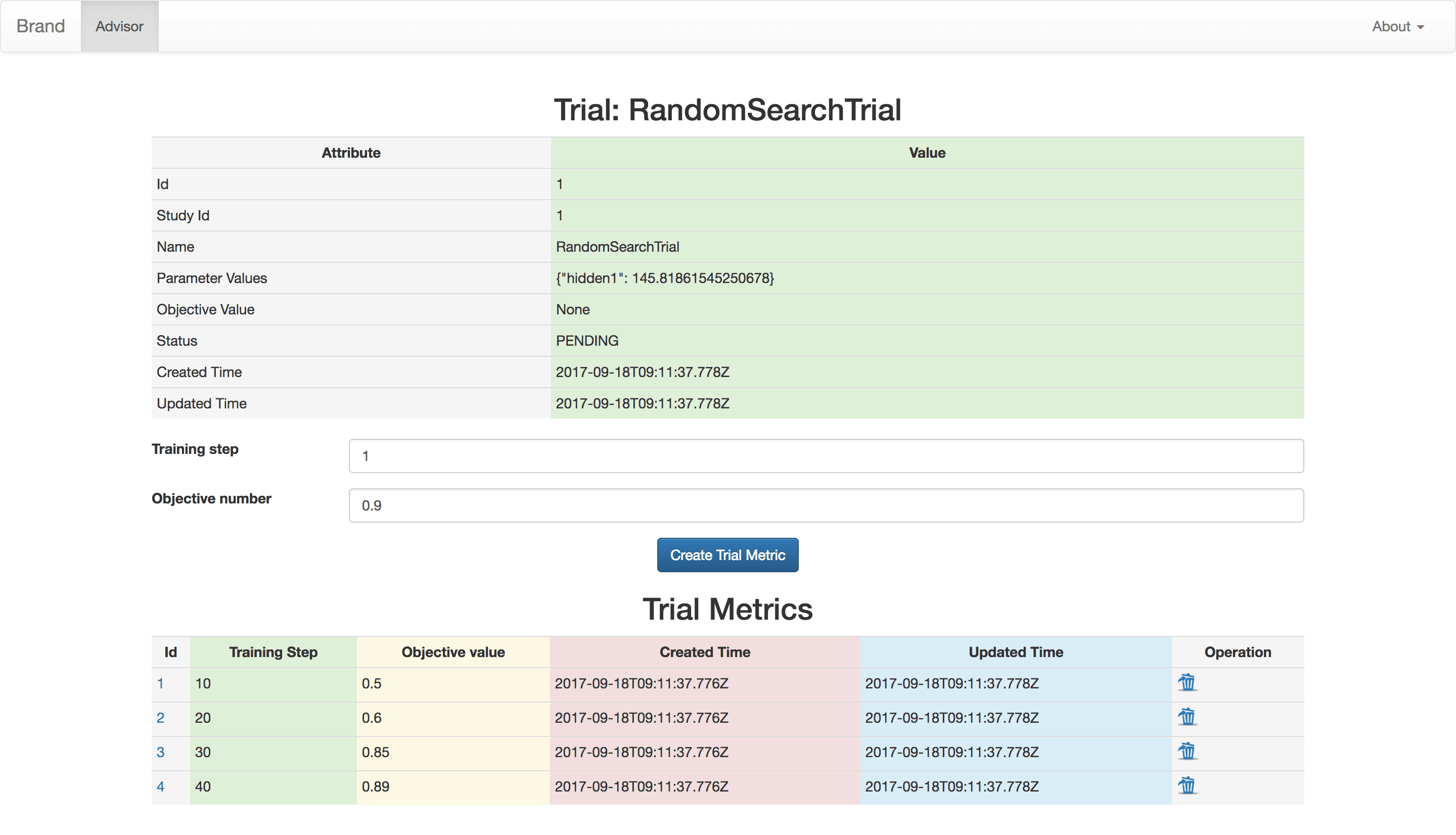Click delete icon for Trial Metric 1

1186,683
